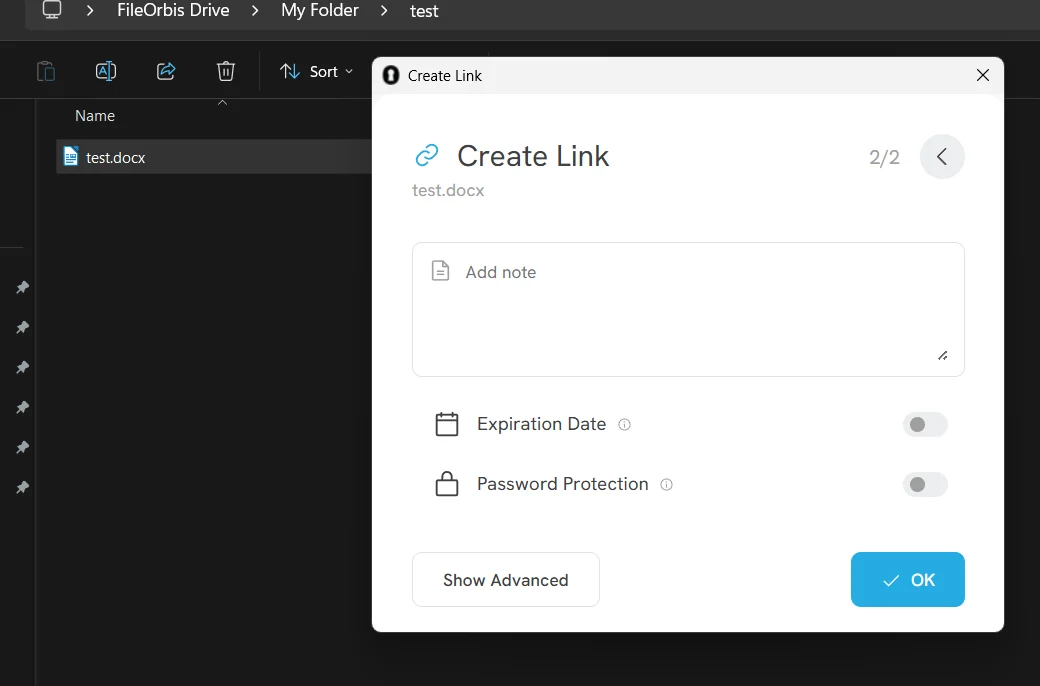Navigate to My Folder breadcrumb
Viewport: 1040px width, 686px height.
click(320, 11)
